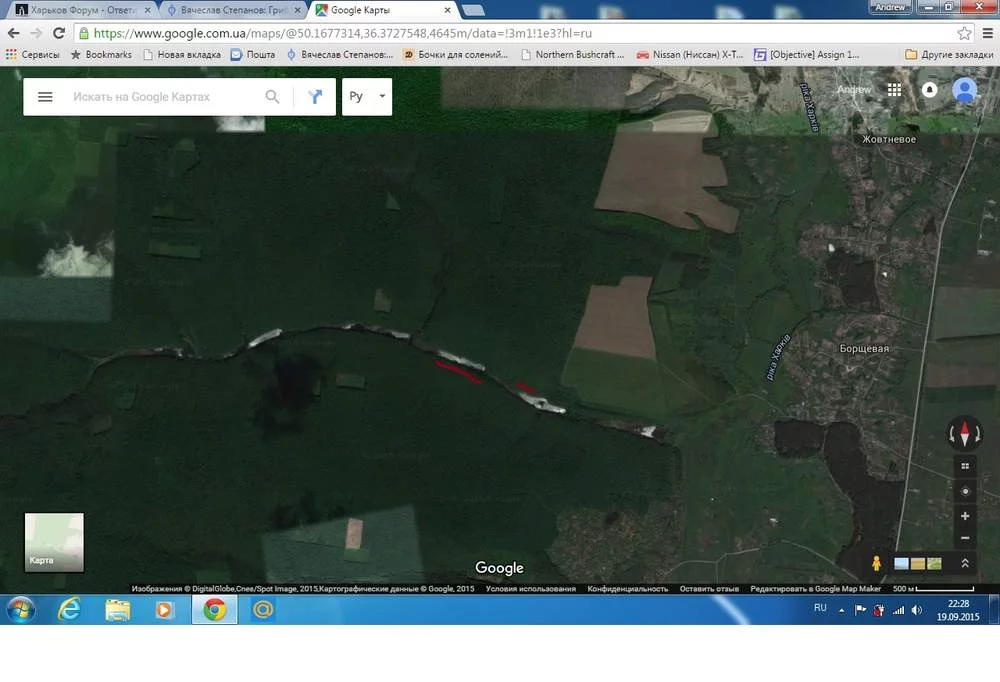Click the 'Оставить отзыв' footer link

[x=709, y=589]
